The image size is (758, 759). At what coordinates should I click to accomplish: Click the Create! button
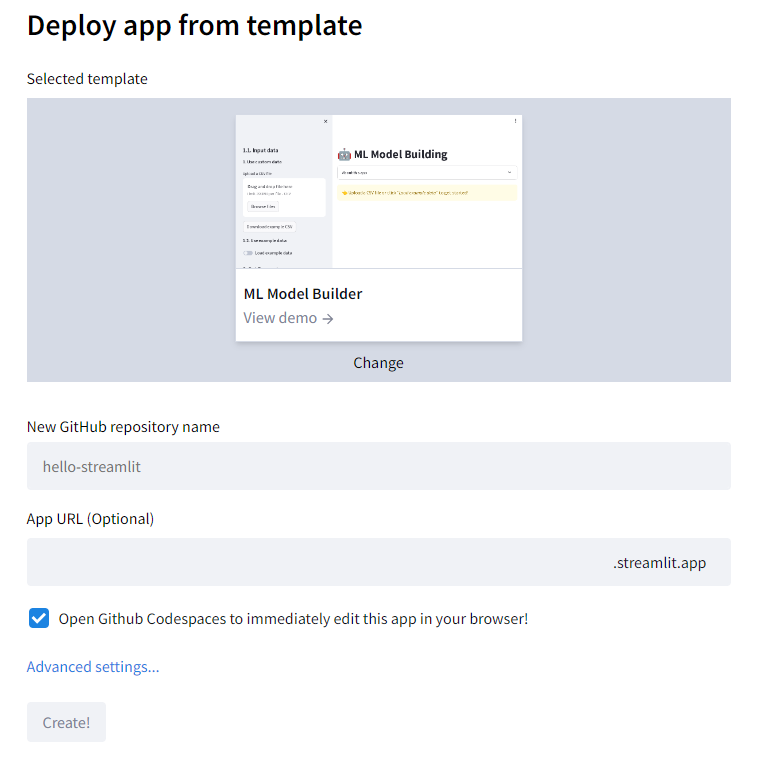tap(66, 722)
